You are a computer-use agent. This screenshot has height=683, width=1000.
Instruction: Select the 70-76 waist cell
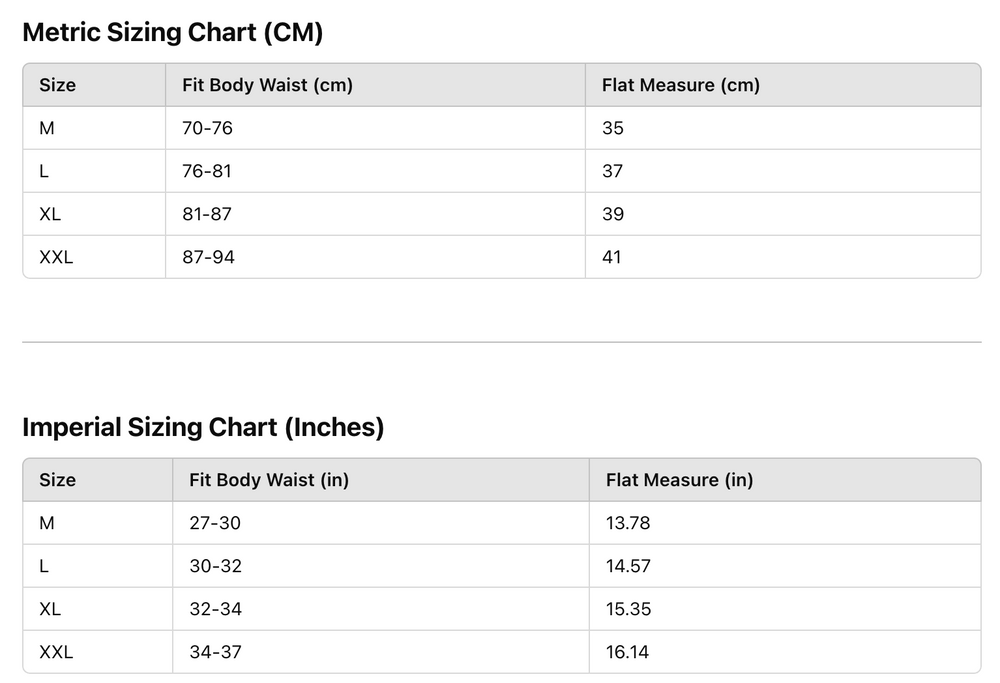[207, 128]
